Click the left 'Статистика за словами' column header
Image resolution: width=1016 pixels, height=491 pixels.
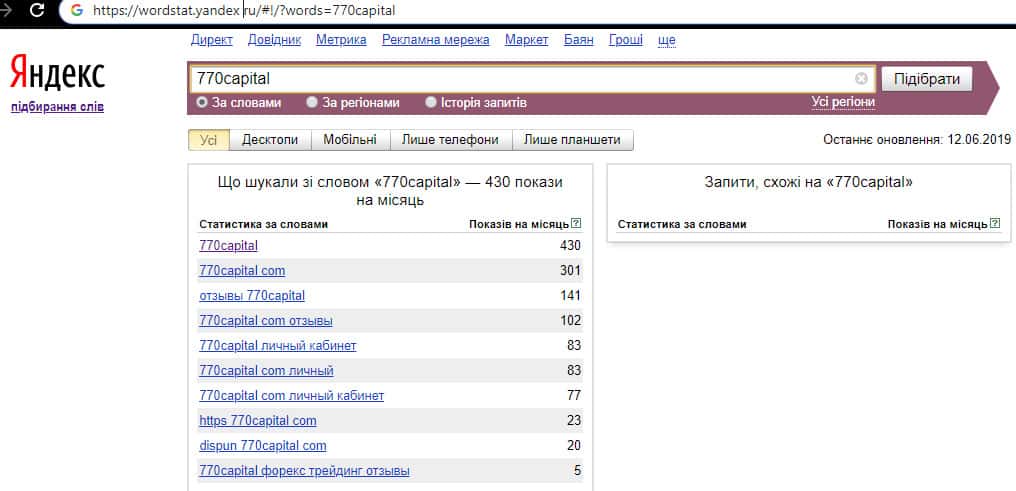[264, 224]
